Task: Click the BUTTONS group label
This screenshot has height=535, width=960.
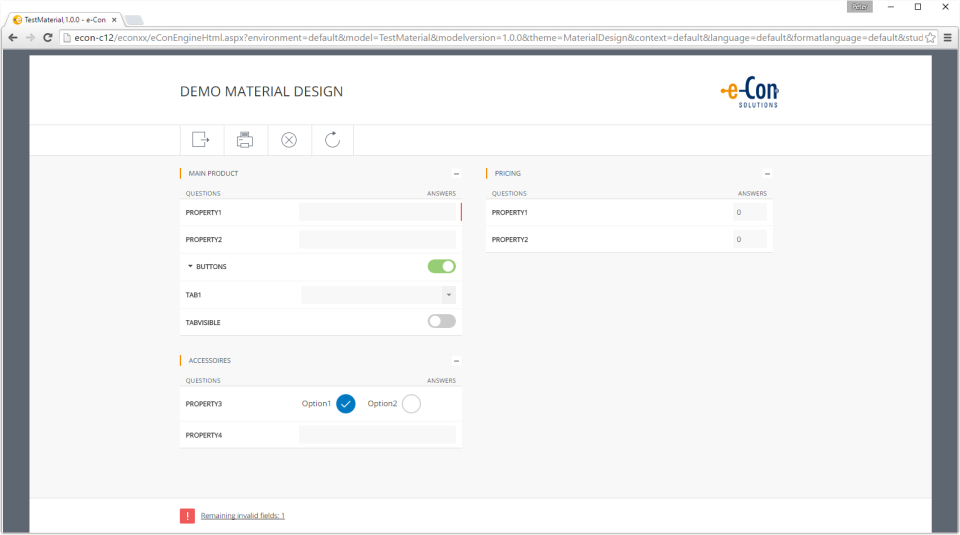Action: (x=211, y=267)
